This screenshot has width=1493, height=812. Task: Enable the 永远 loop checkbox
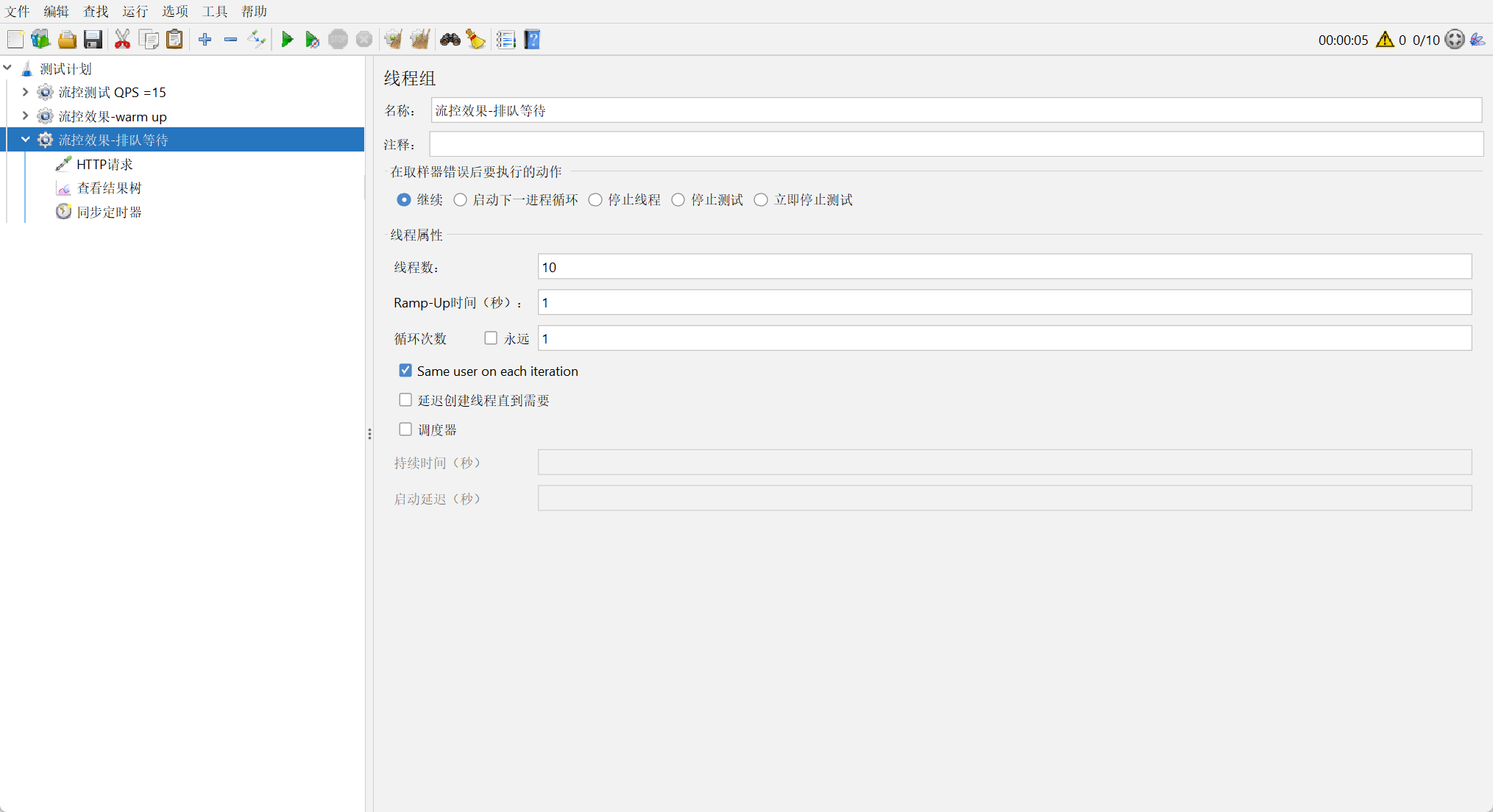(491, 338)
